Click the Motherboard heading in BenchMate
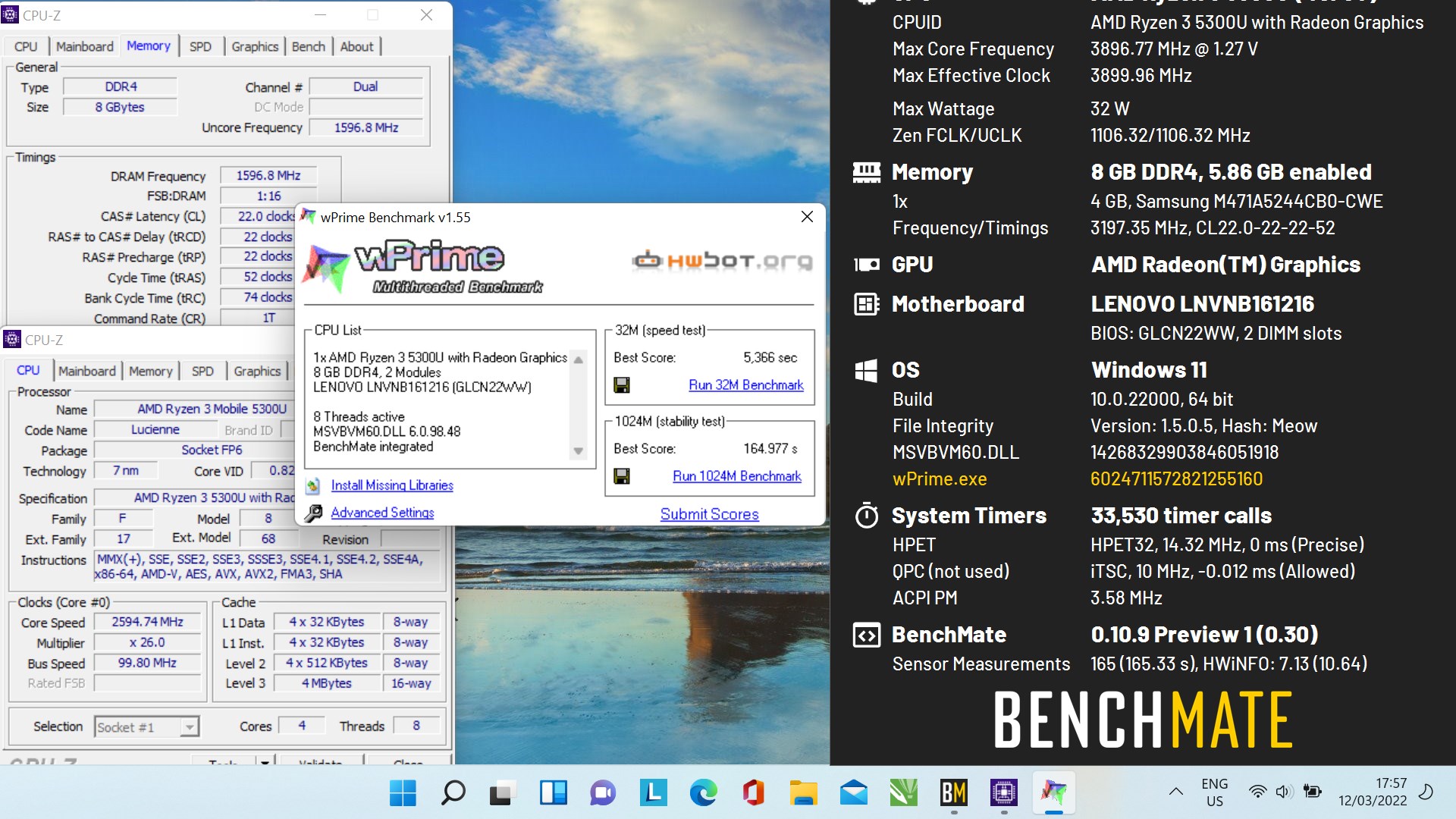 [958, 304]
